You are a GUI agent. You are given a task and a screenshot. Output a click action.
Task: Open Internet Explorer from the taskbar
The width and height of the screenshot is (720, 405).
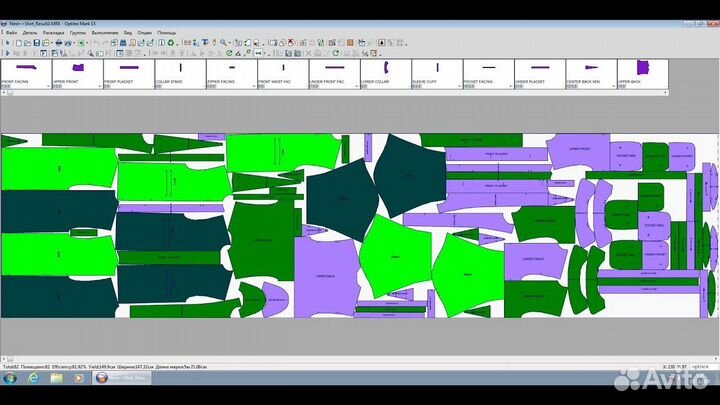tap(31, 379)
